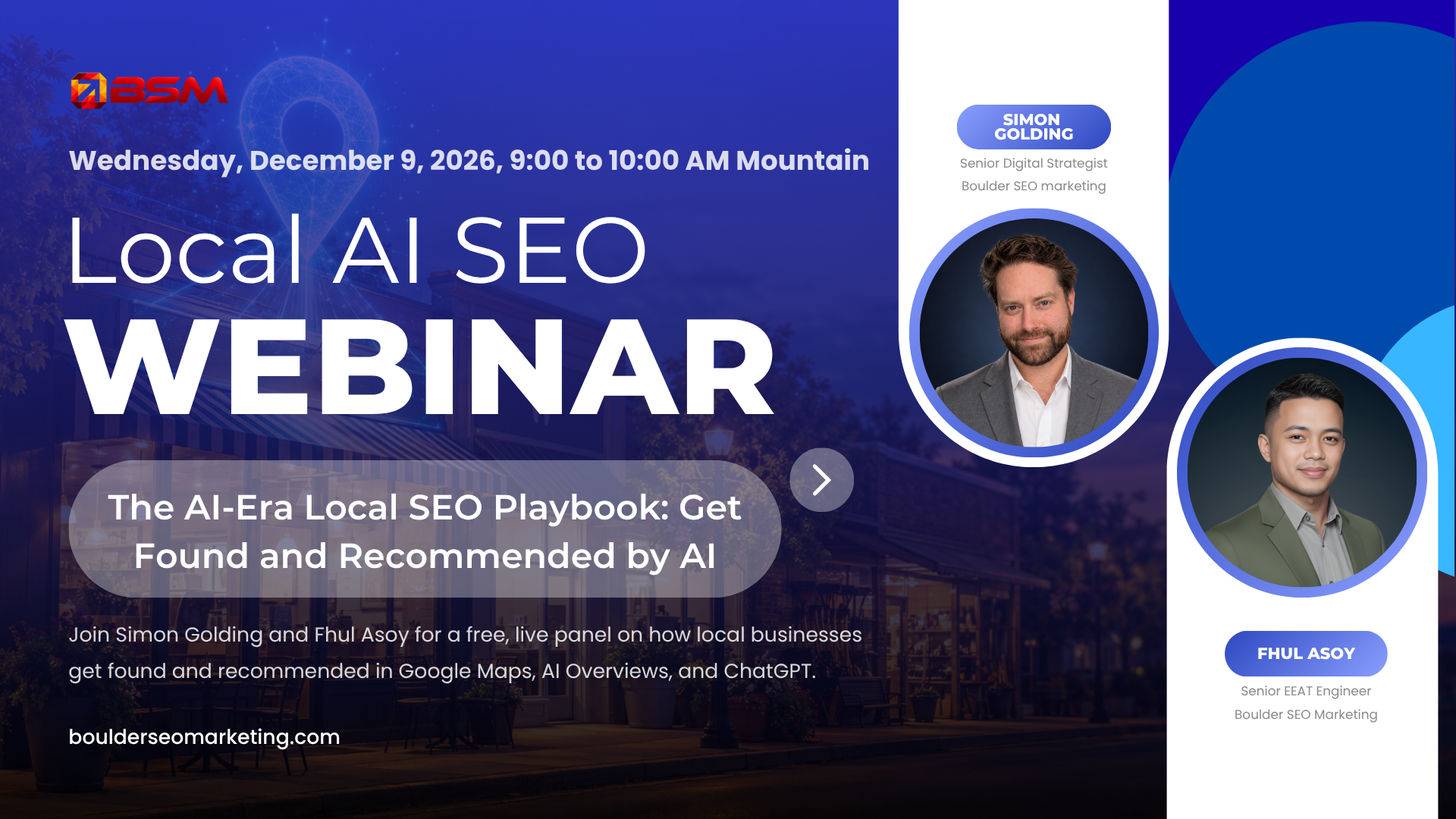Image resolution: width=1456 pixels, height=819 pixels.
Task: Click 'Boulder SEO Marketing' under Fhul Asoy
Action: click(1306, 714)
